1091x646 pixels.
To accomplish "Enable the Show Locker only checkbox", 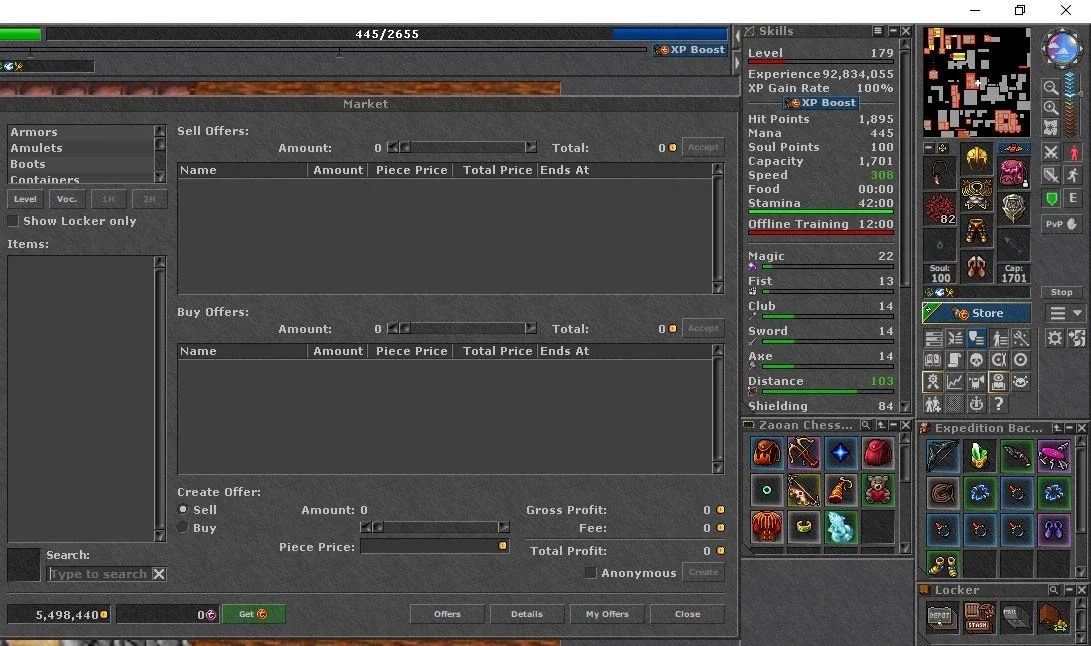I will [13, 221].
